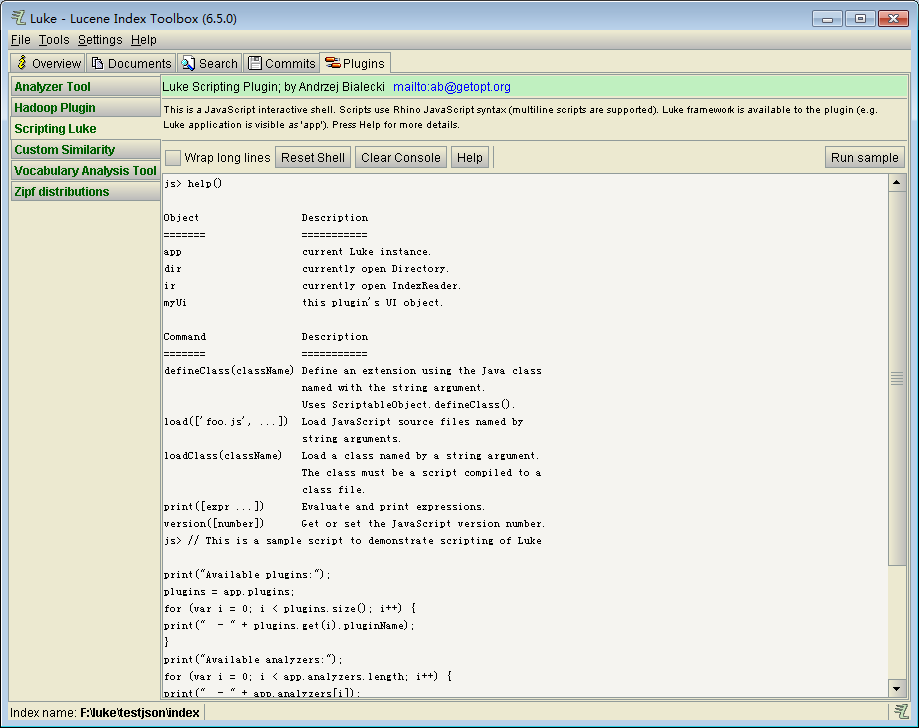919x728 pixels.
Task: Click the Help button in shell toolbar
Action: 469,158
